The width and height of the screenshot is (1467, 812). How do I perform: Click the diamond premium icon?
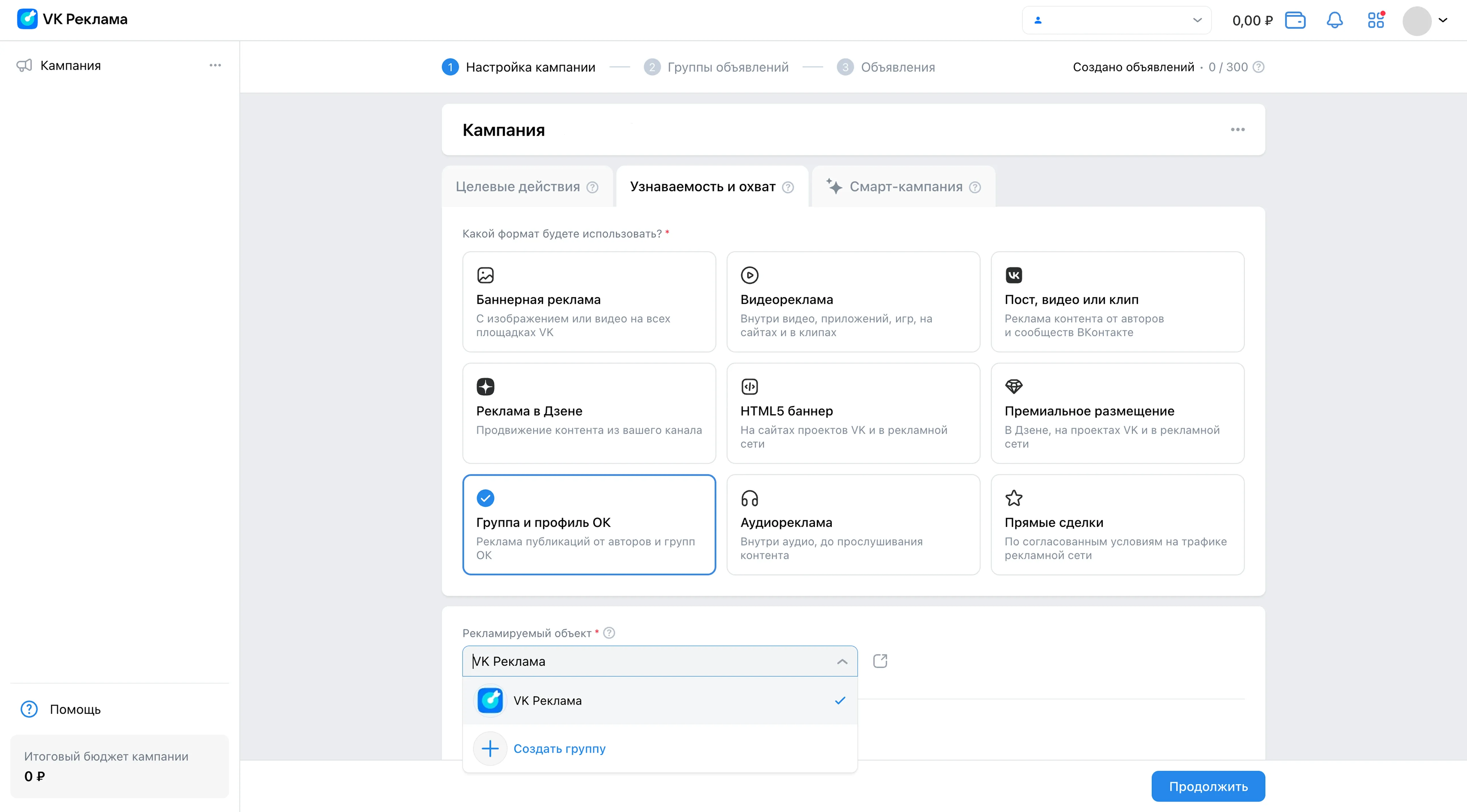coord(1014,387)
